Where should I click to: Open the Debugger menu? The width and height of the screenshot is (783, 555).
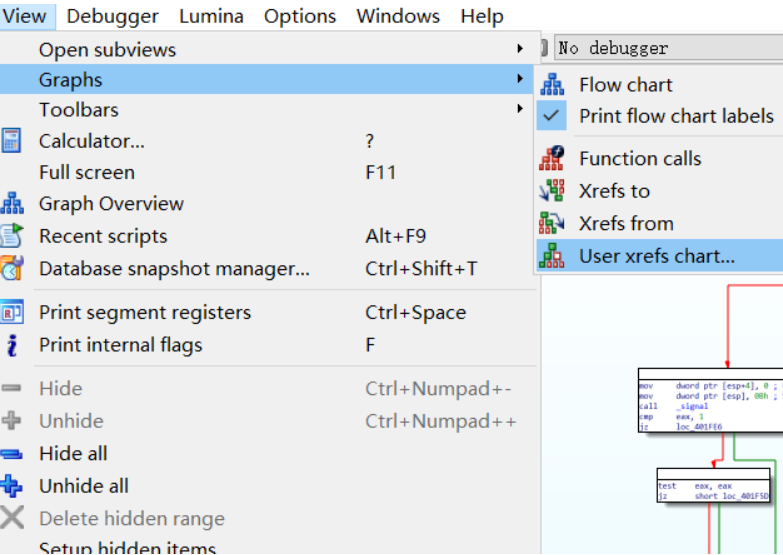click(112, 16)
